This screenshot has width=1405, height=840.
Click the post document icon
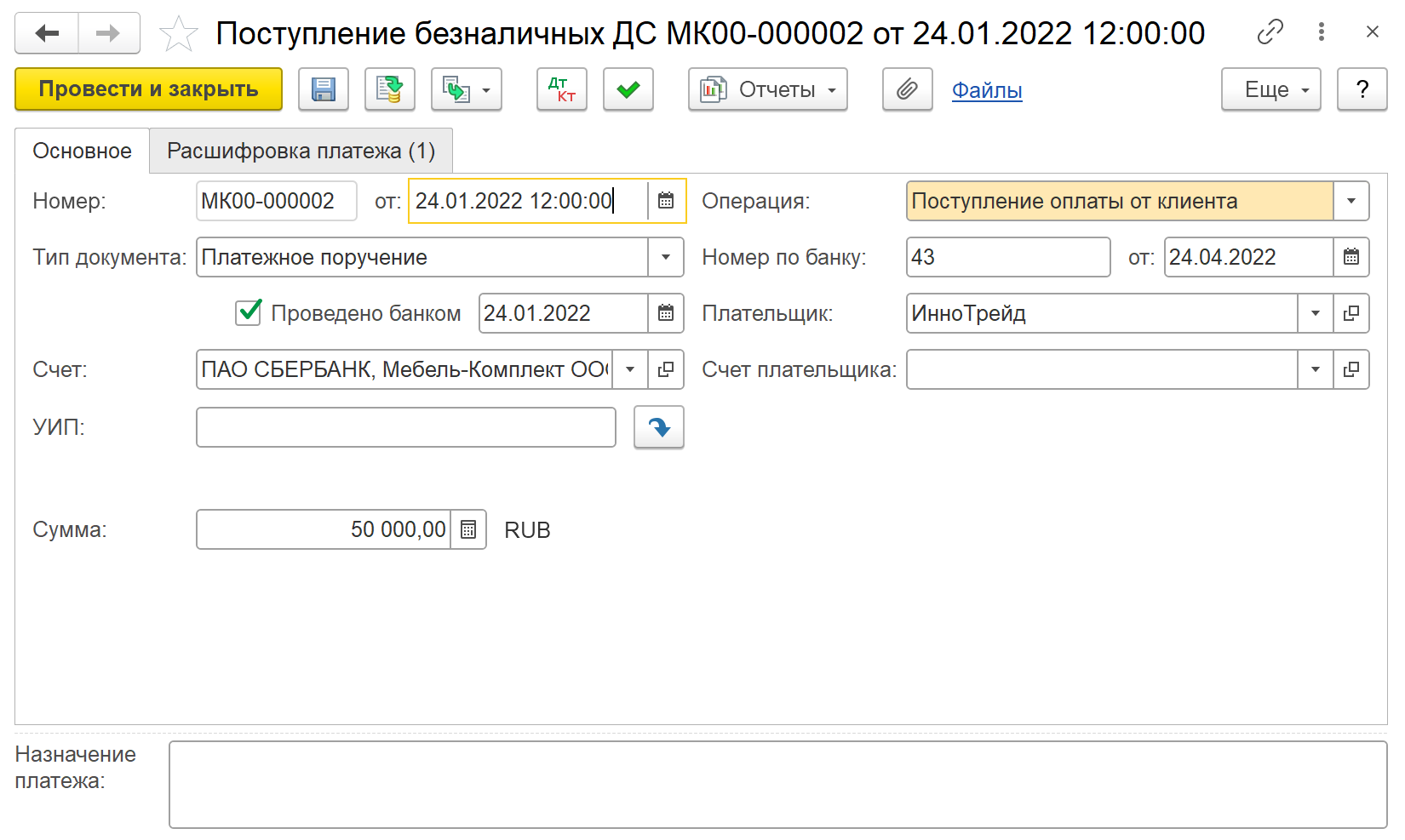390,89
